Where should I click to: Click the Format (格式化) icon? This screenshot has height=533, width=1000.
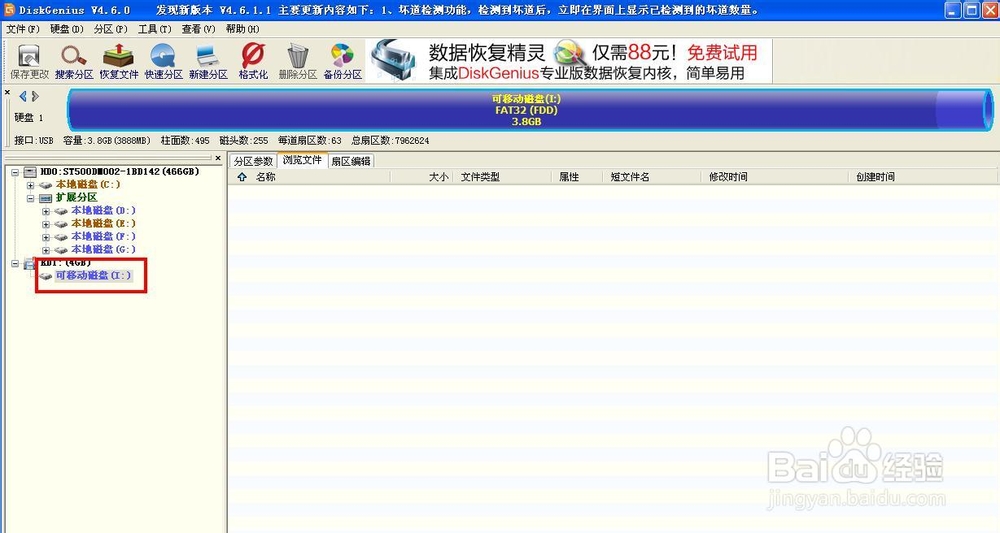(x=253, y=61)
